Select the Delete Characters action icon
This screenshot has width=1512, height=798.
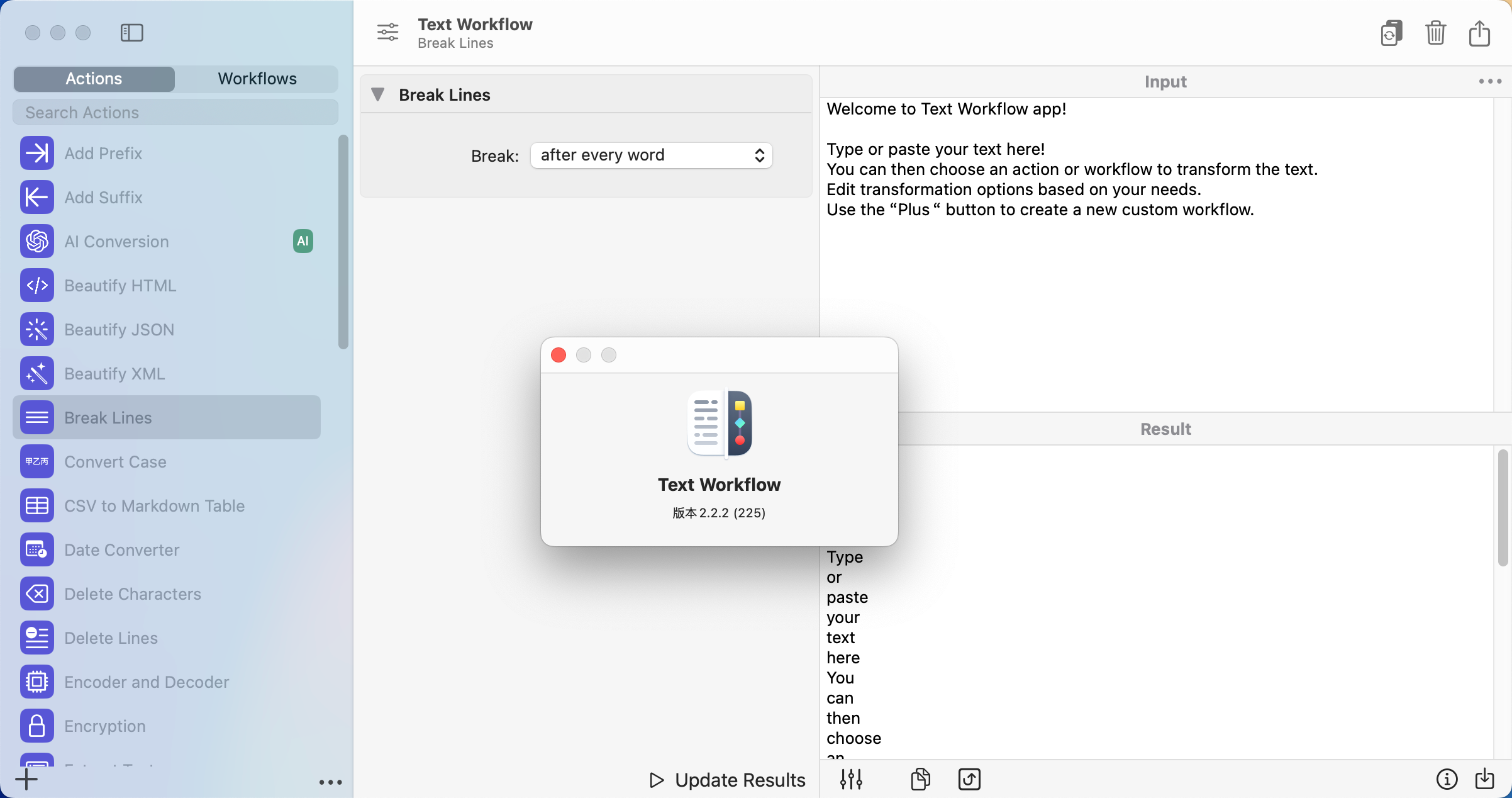[37, 593]
